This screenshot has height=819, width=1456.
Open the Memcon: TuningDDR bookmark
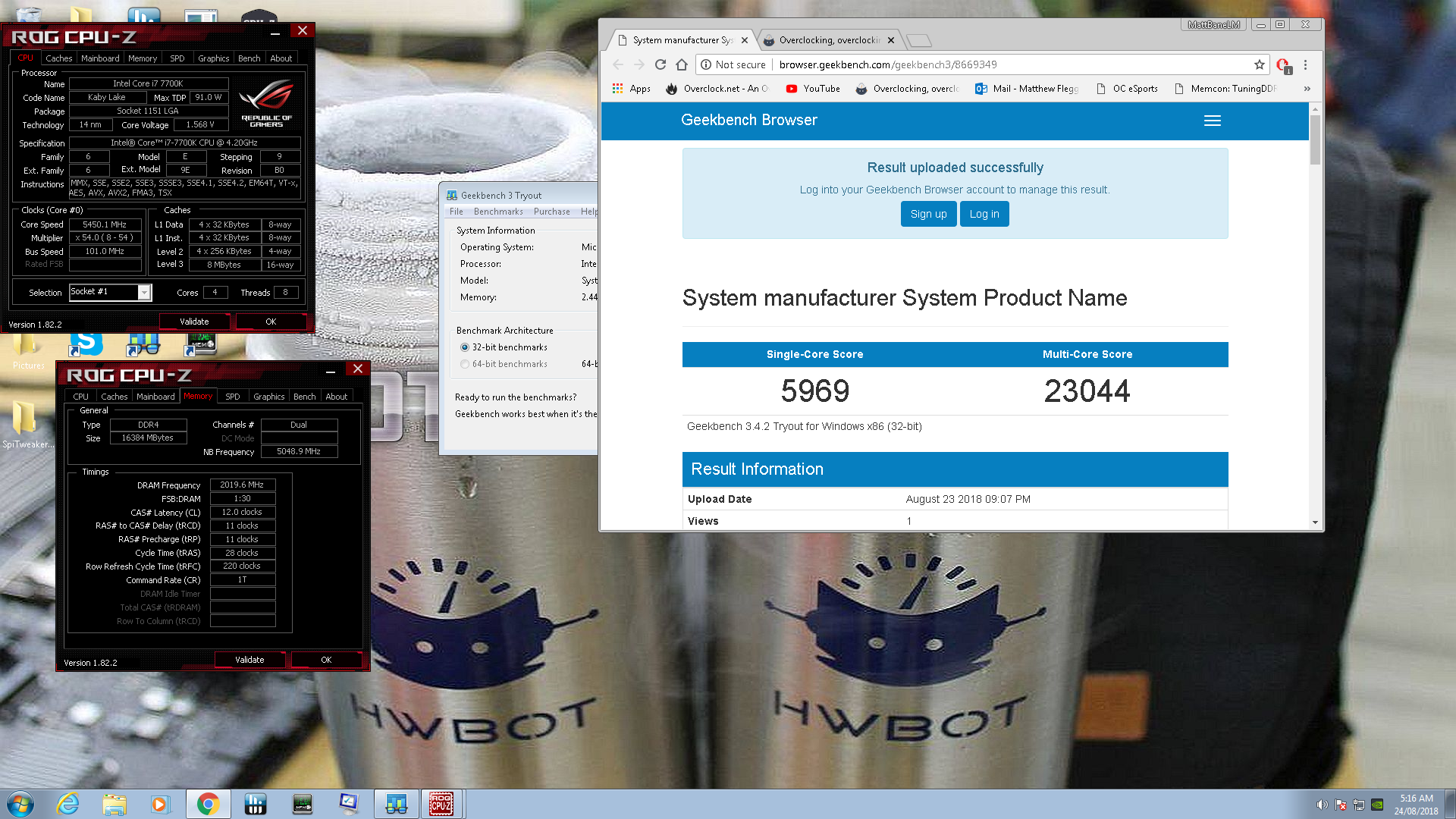(1225, 89)
